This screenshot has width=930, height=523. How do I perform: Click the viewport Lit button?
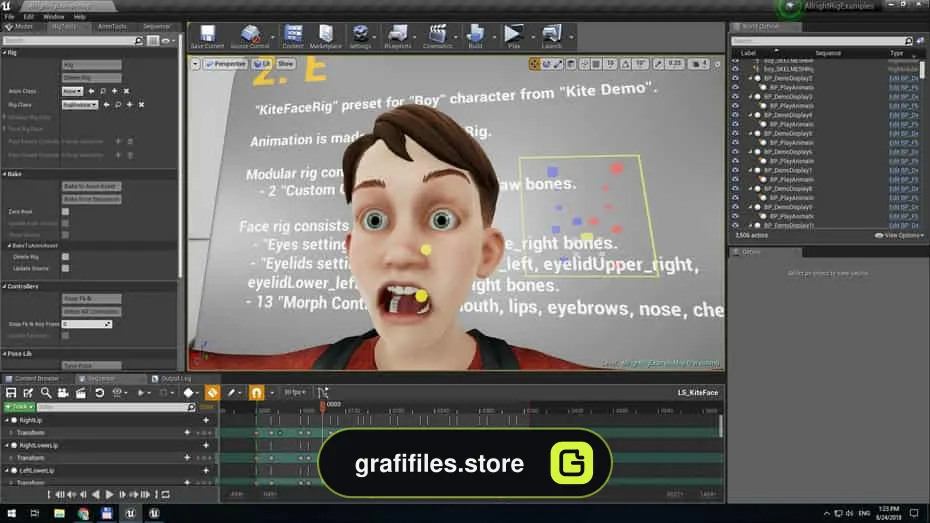tap(262, 64)
